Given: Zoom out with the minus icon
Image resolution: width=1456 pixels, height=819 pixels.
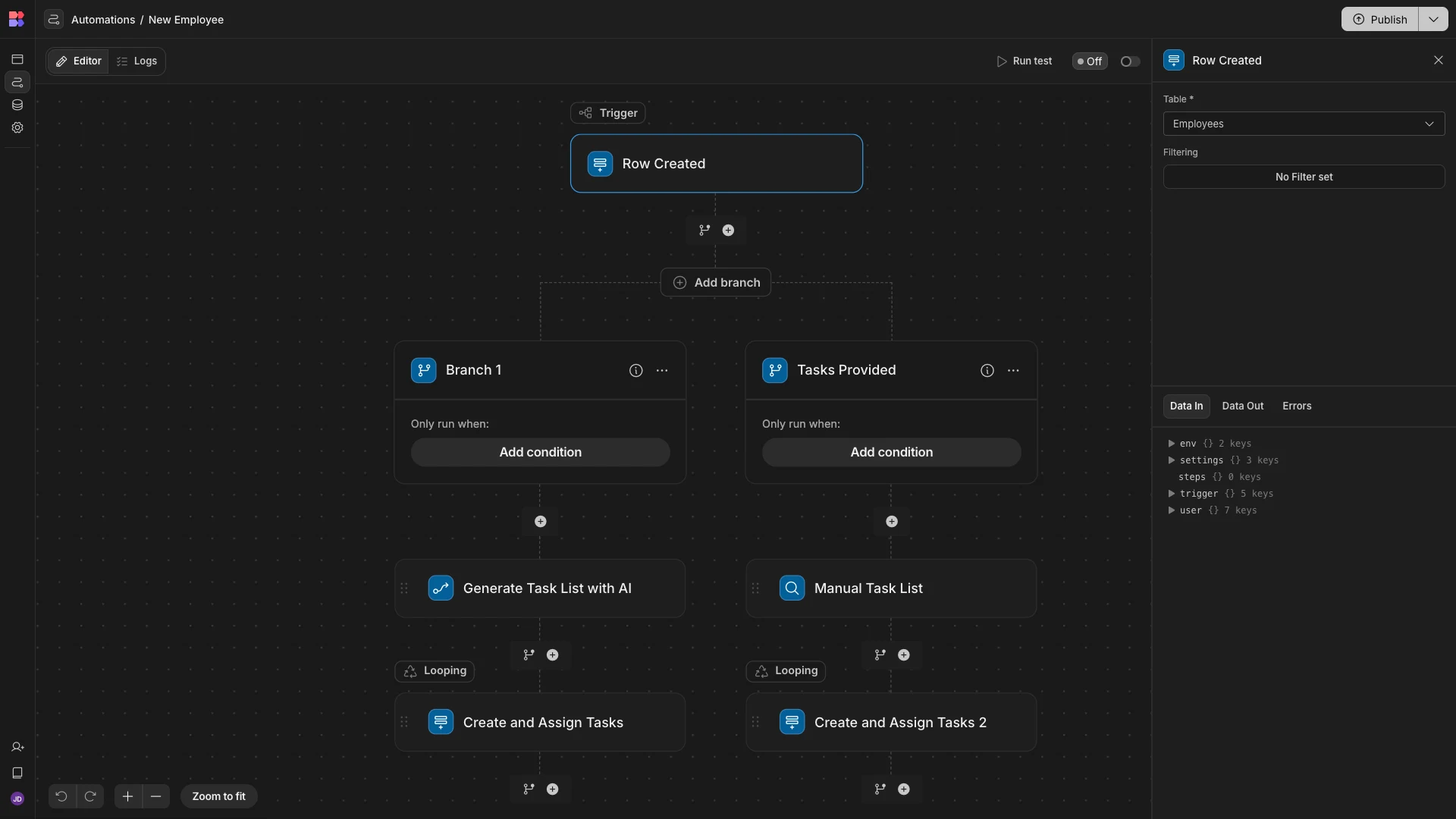Looking at the screenshot, I should point(156,796).
